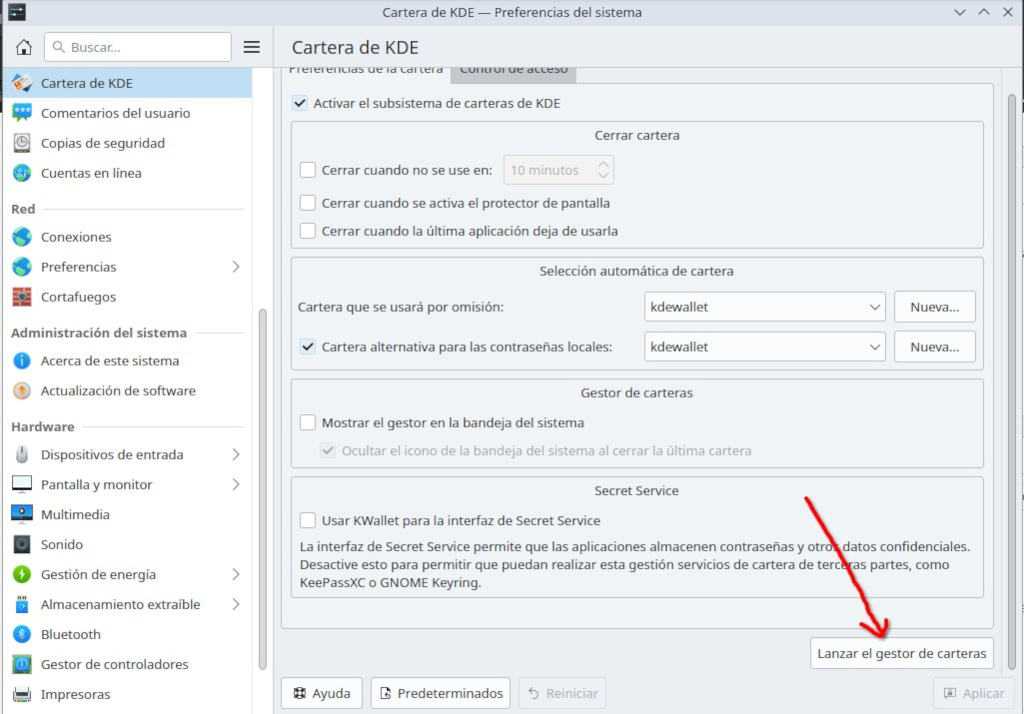
Task: Expand the Almacenamiento extraíble arrow
Action: (x=236, y=604)
